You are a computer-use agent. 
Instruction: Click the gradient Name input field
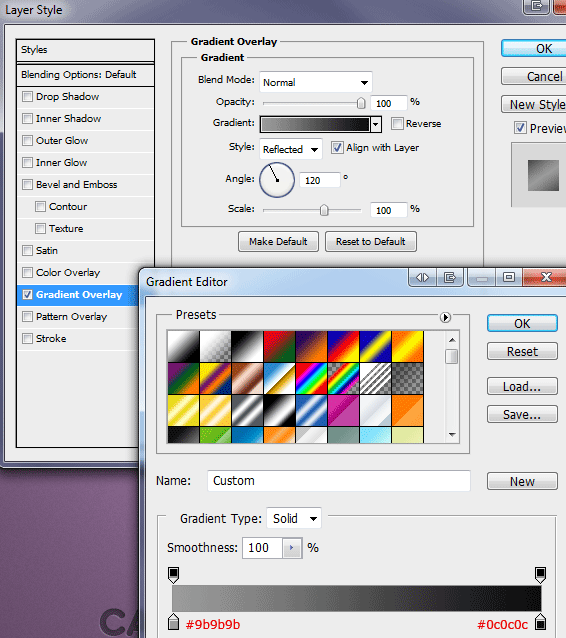(x=339, y=481)
